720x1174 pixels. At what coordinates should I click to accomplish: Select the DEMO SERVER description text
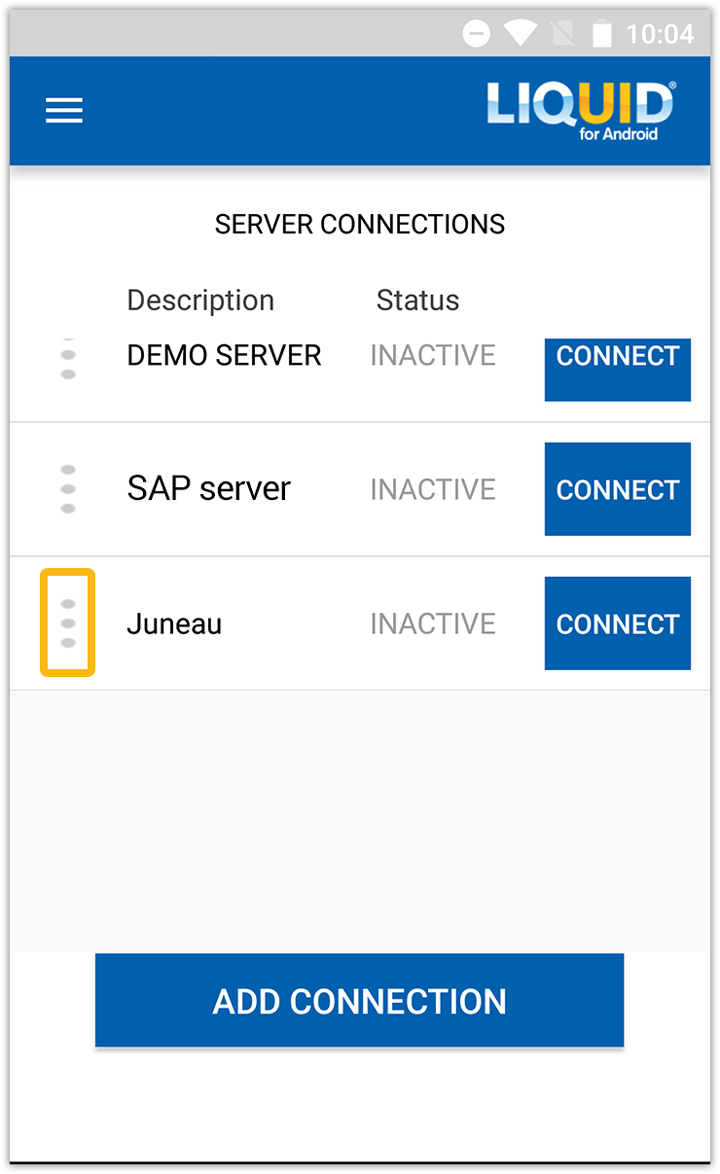[x=224, y=356]
